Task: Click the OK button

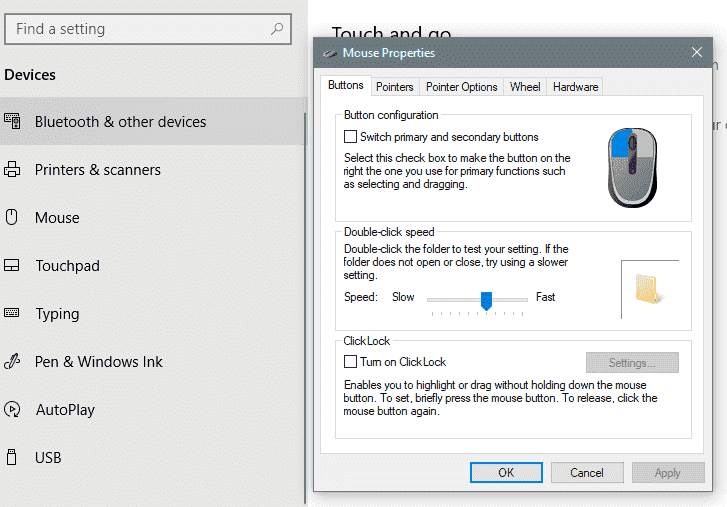Action: point(506,473)
